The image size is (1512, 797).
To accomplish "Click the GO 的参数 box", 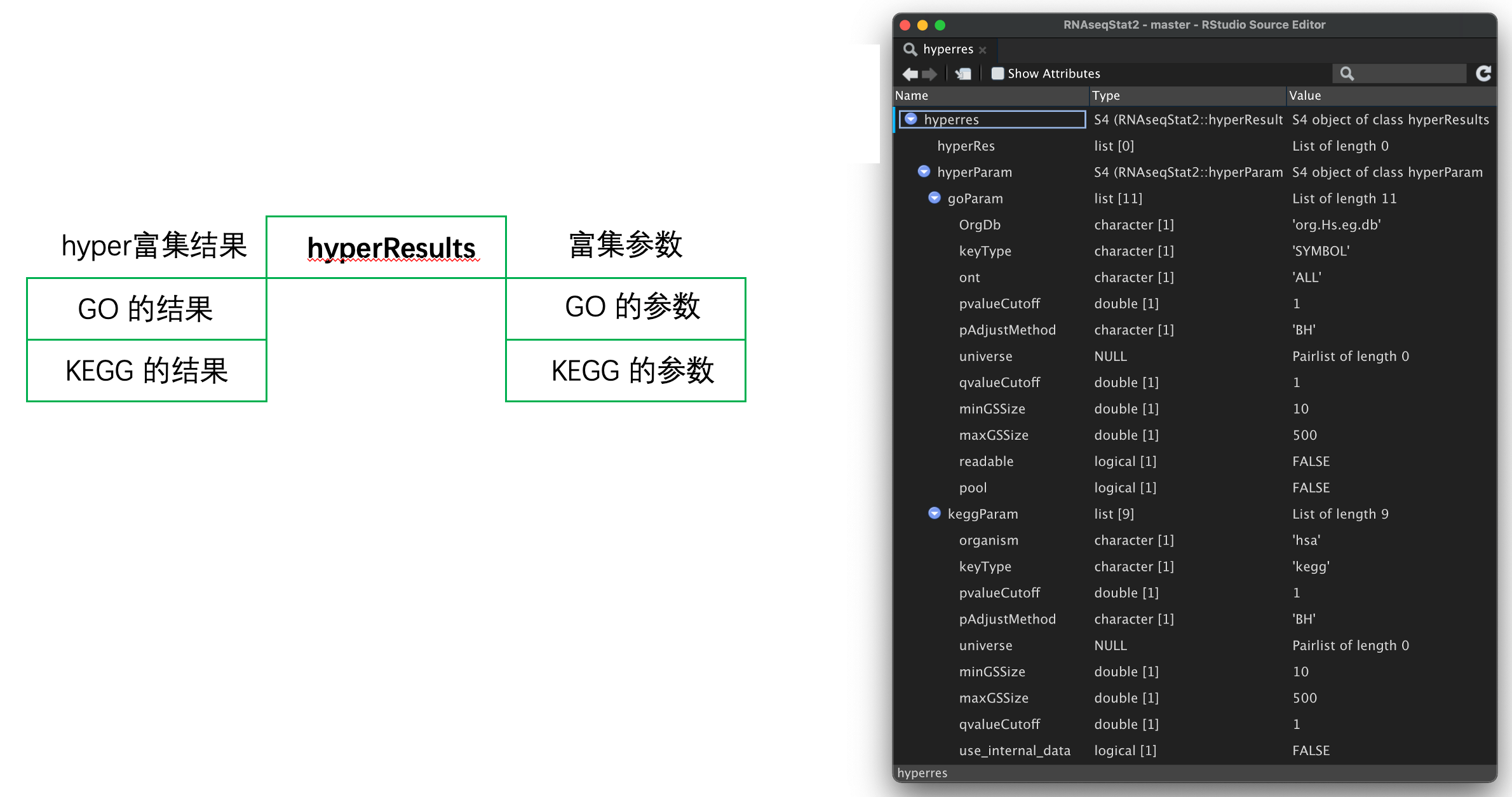I will tap(626, 308).
